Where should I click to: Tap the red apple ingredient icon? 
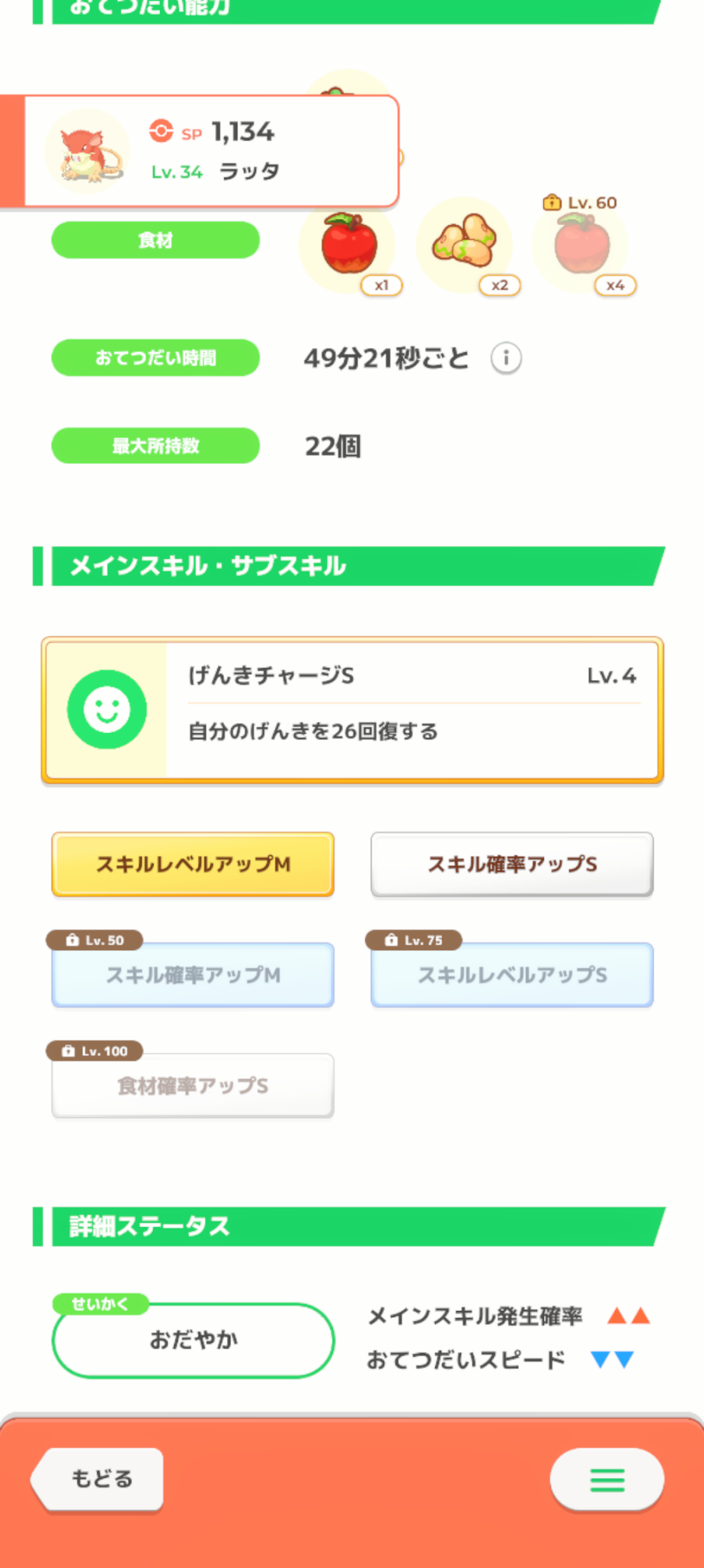348,244
